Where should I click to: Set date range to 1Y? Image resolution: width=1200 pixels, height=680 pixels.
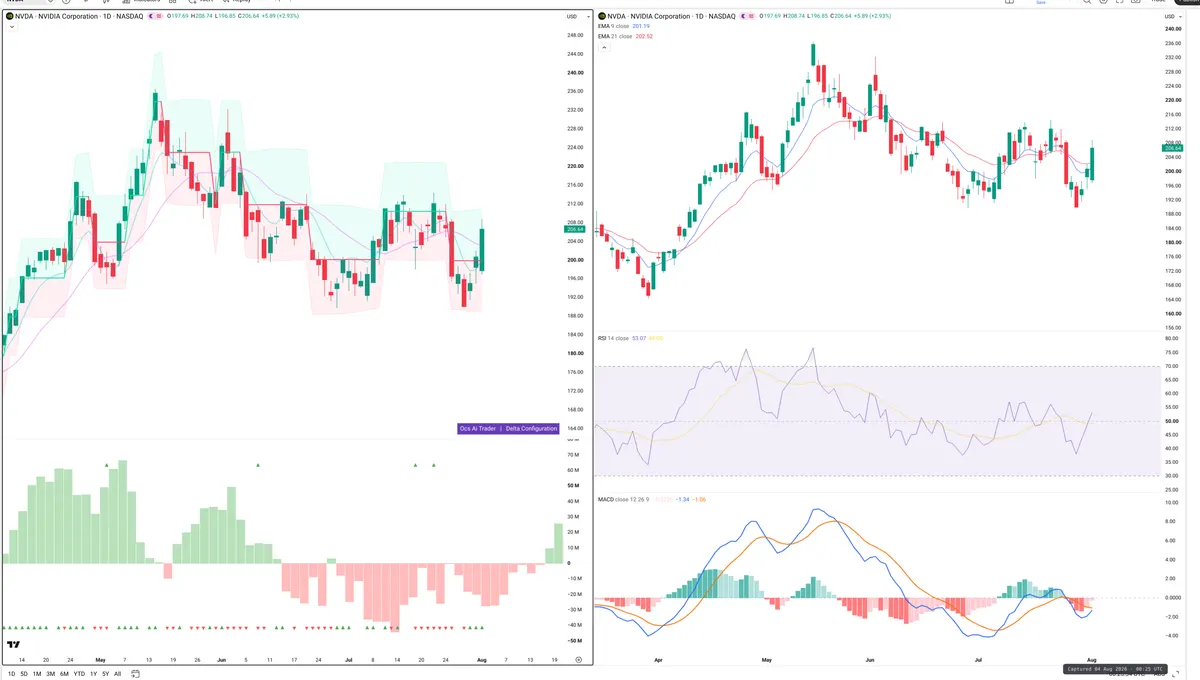93,674
